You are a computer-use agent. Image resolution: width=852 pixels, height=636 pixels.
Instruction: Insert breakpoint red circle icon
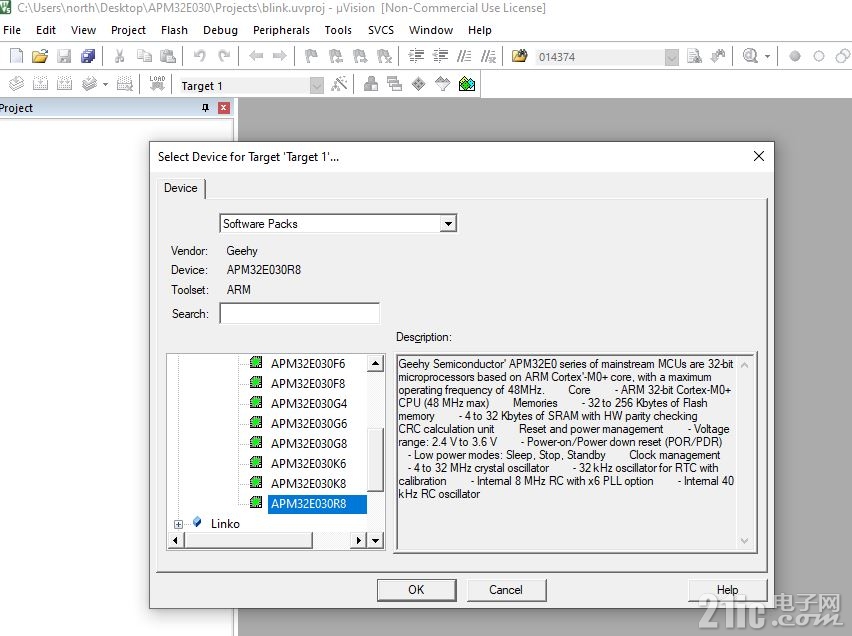[795, 56]
